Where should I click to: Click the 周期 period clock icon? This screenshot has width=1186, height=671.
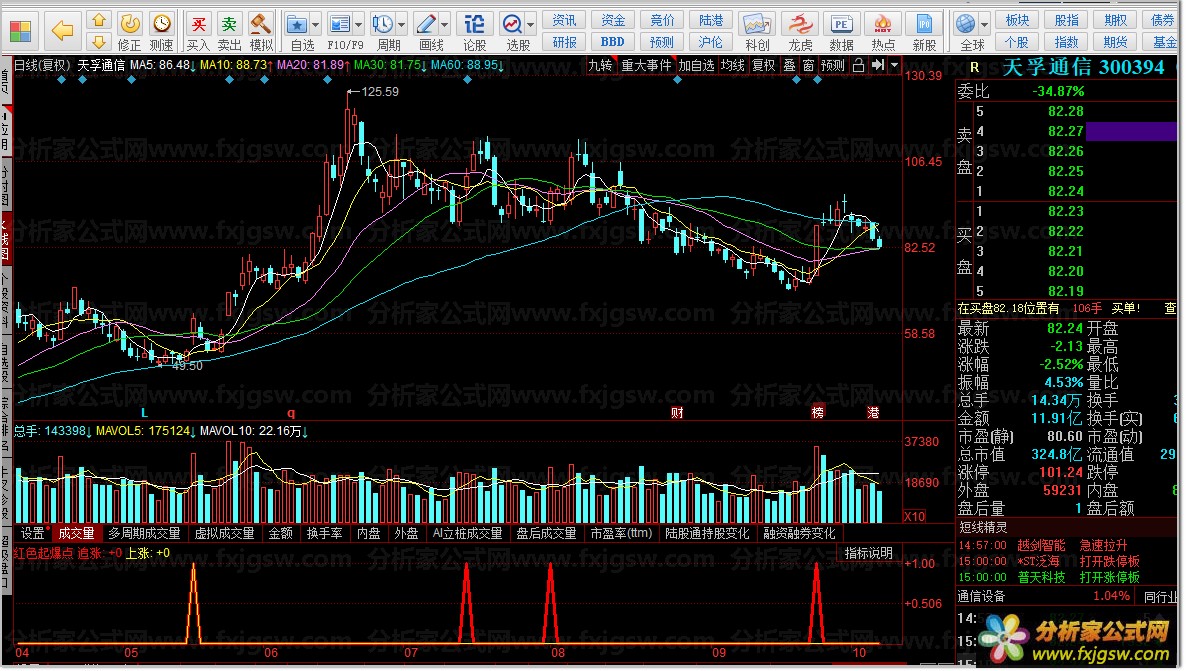(x=383, y=24)
